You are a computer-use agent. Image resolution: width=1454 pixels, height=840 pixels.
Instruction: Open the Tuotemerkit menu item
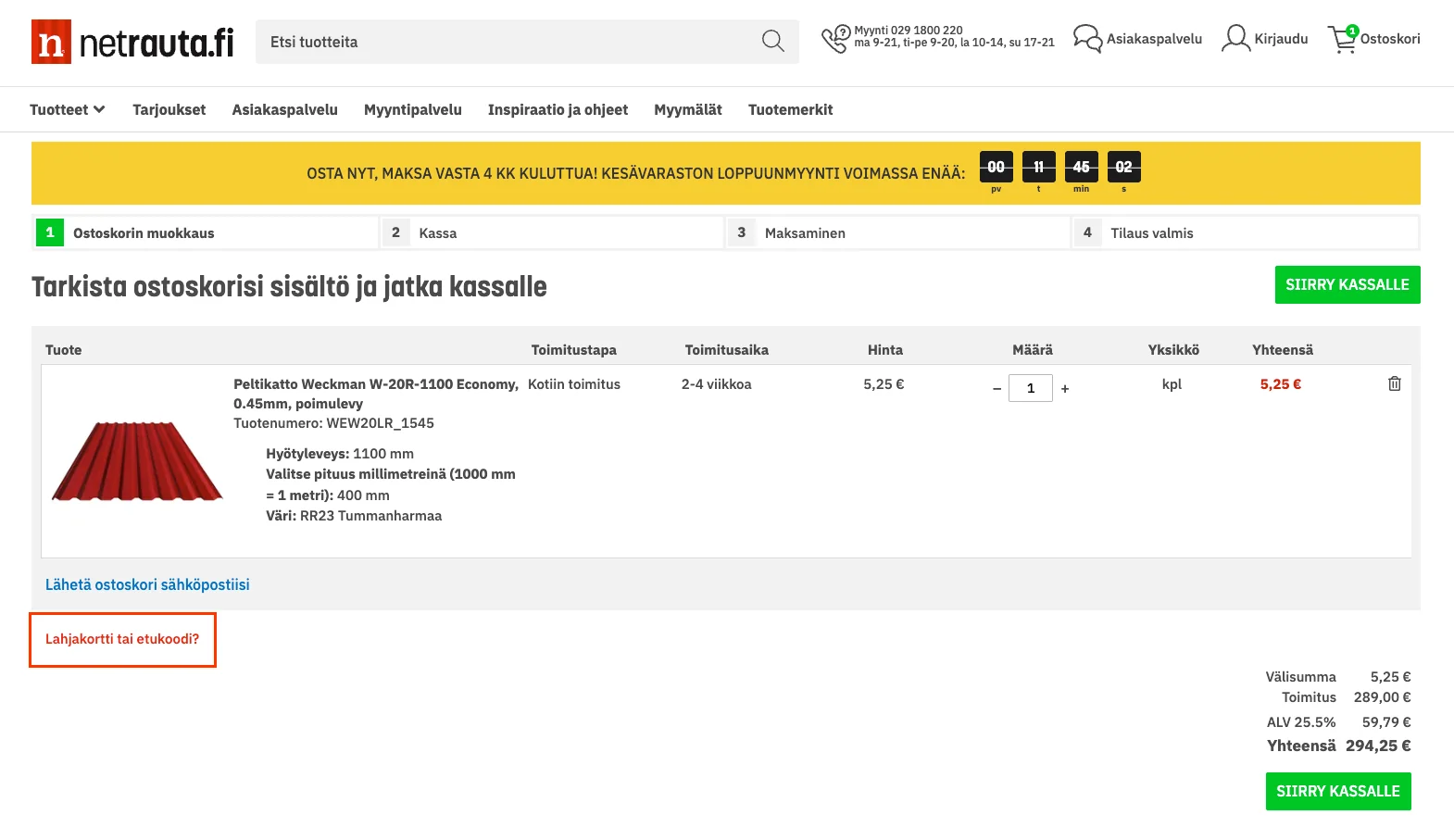click(791, 109)
